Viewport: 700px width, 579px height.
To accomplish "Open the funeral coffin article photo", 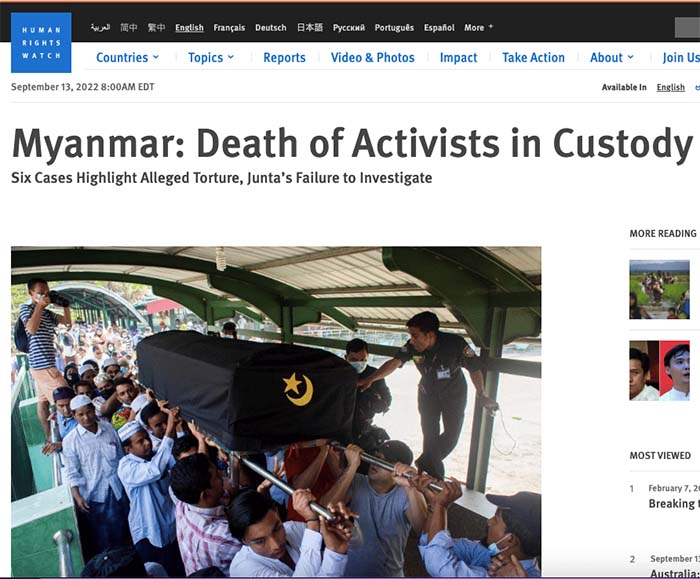I will (x=276, y=411).
